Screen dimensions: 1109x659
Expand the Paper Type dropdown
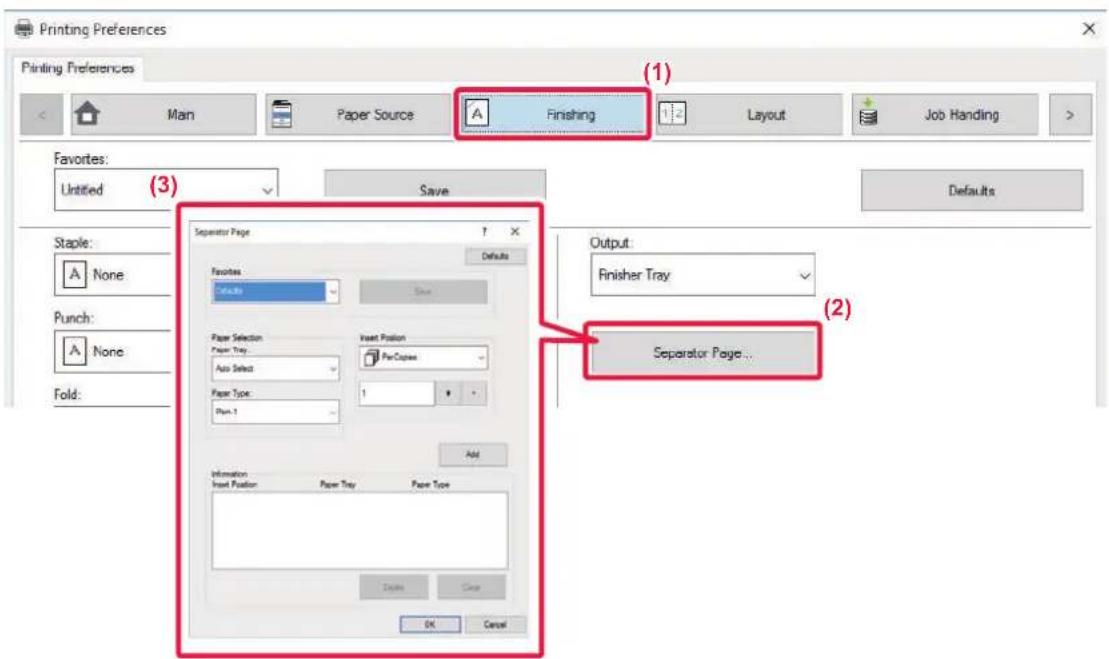point(275,412)
